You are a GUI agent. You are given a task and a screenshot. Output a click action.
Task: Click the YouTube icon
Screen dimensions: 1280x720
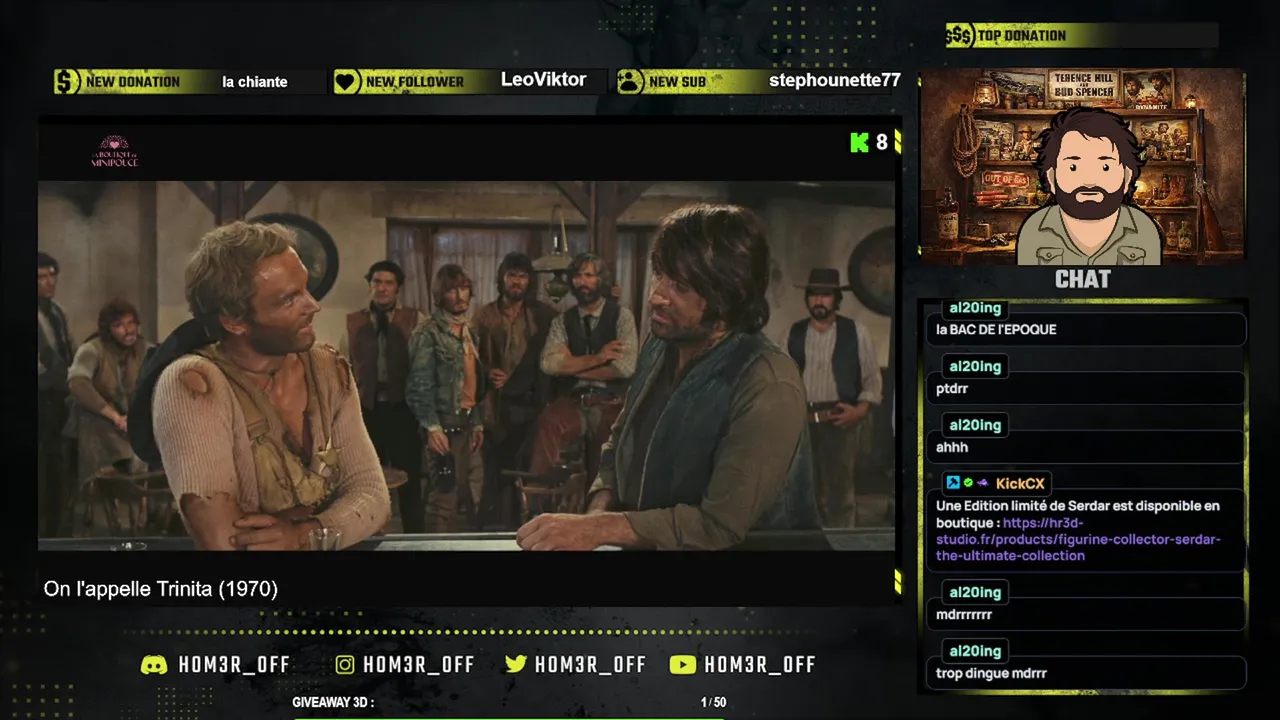(683, 665)
